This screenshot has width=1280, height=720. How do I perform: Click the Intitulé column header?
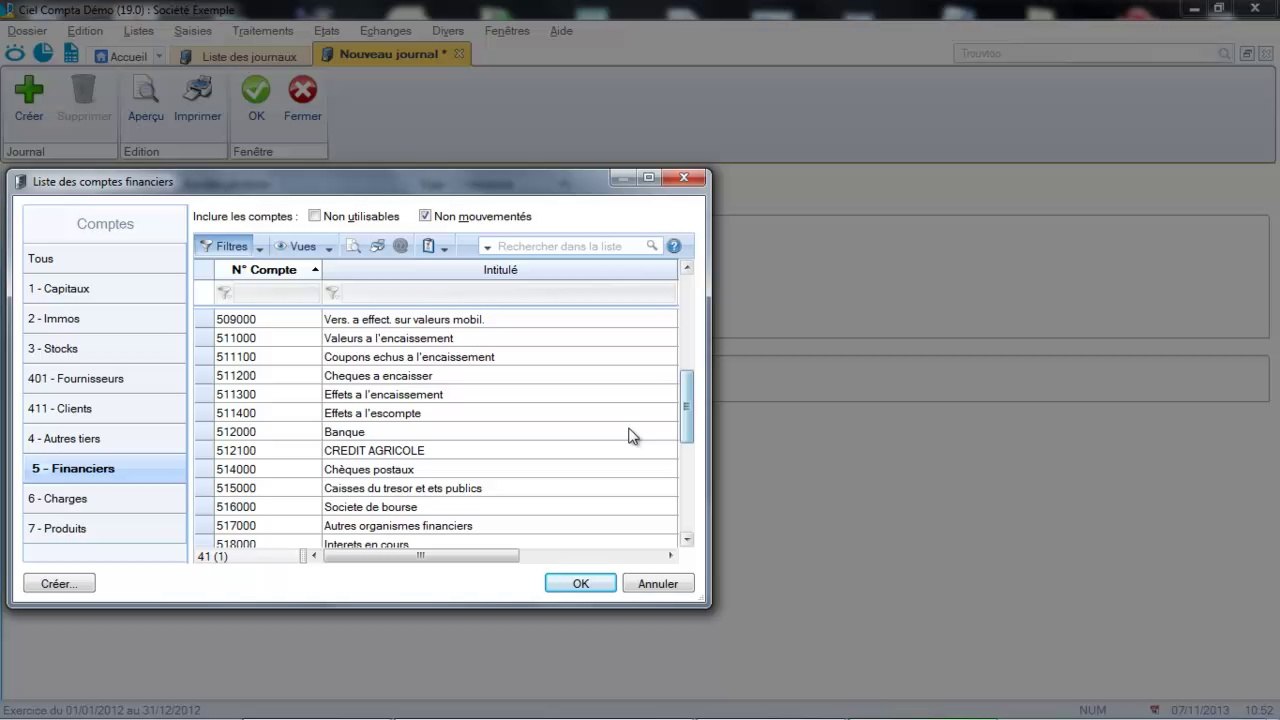500,270
